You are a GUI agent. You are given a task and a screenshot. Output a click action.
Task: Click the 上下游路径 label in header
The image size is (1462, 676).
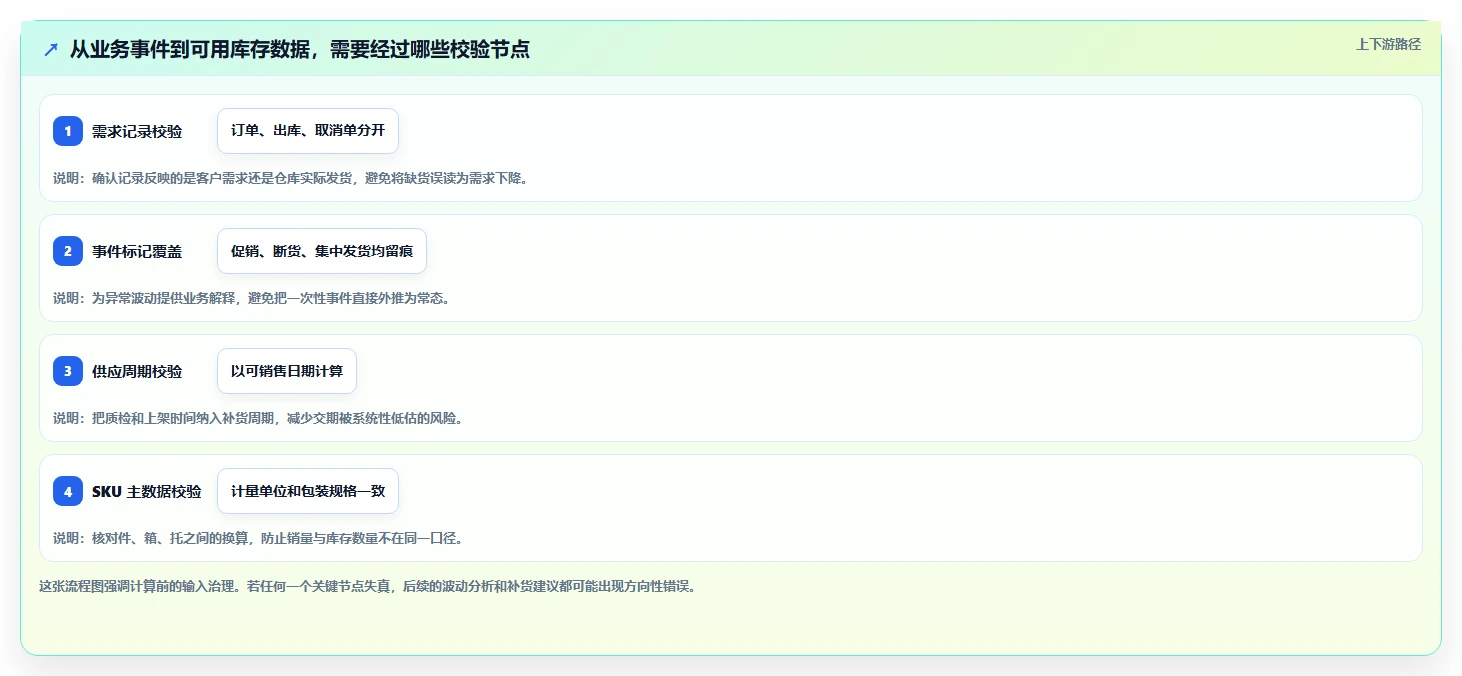coord(1388,44)
